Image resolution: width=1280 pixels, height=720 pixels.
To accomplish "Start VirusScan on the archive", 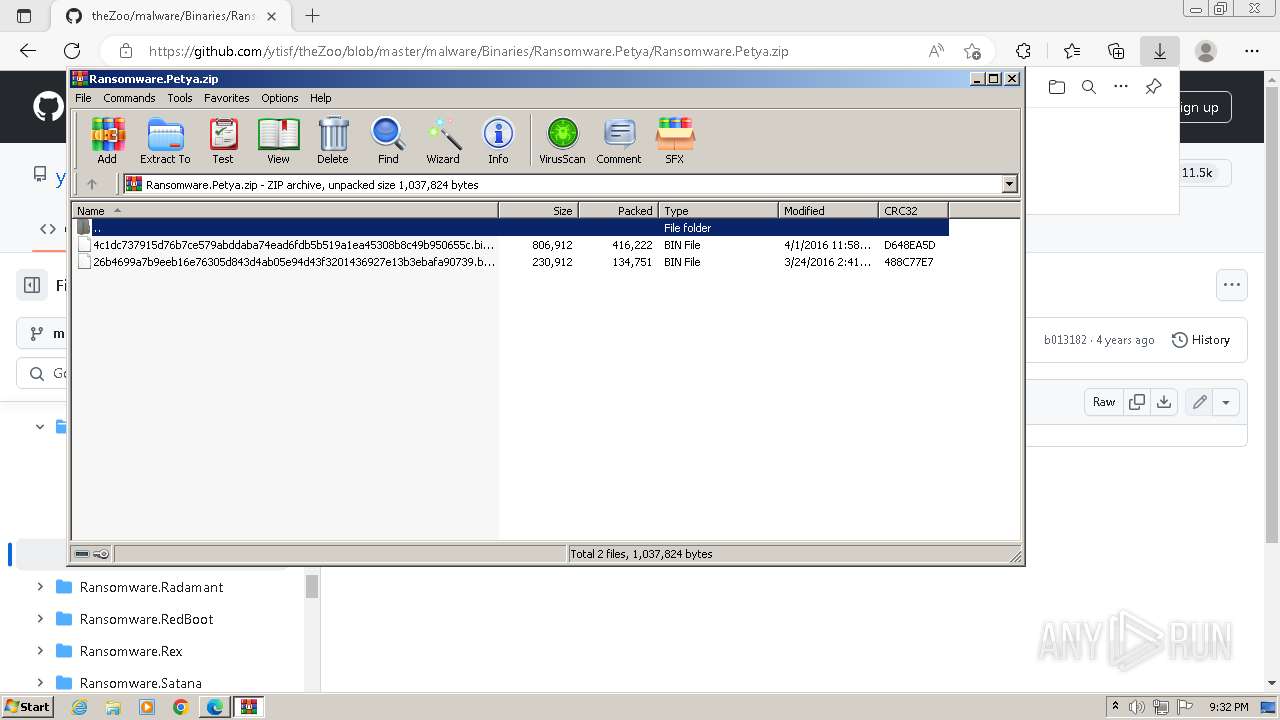I will pyautogui.click(x=562, y=140).
